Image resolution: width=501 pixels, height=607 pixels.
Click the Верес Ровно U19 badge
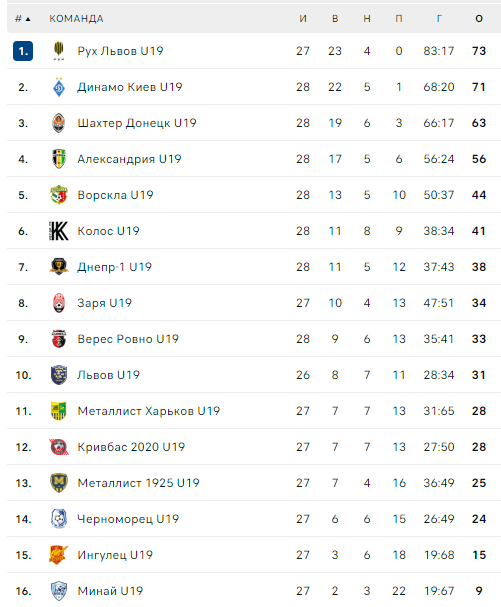59,339
